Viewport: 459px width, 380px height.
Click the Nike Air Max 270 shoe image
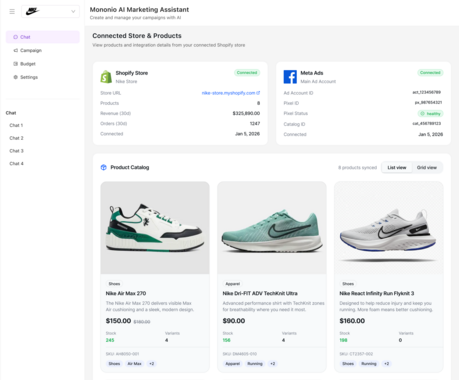[155, 228]
